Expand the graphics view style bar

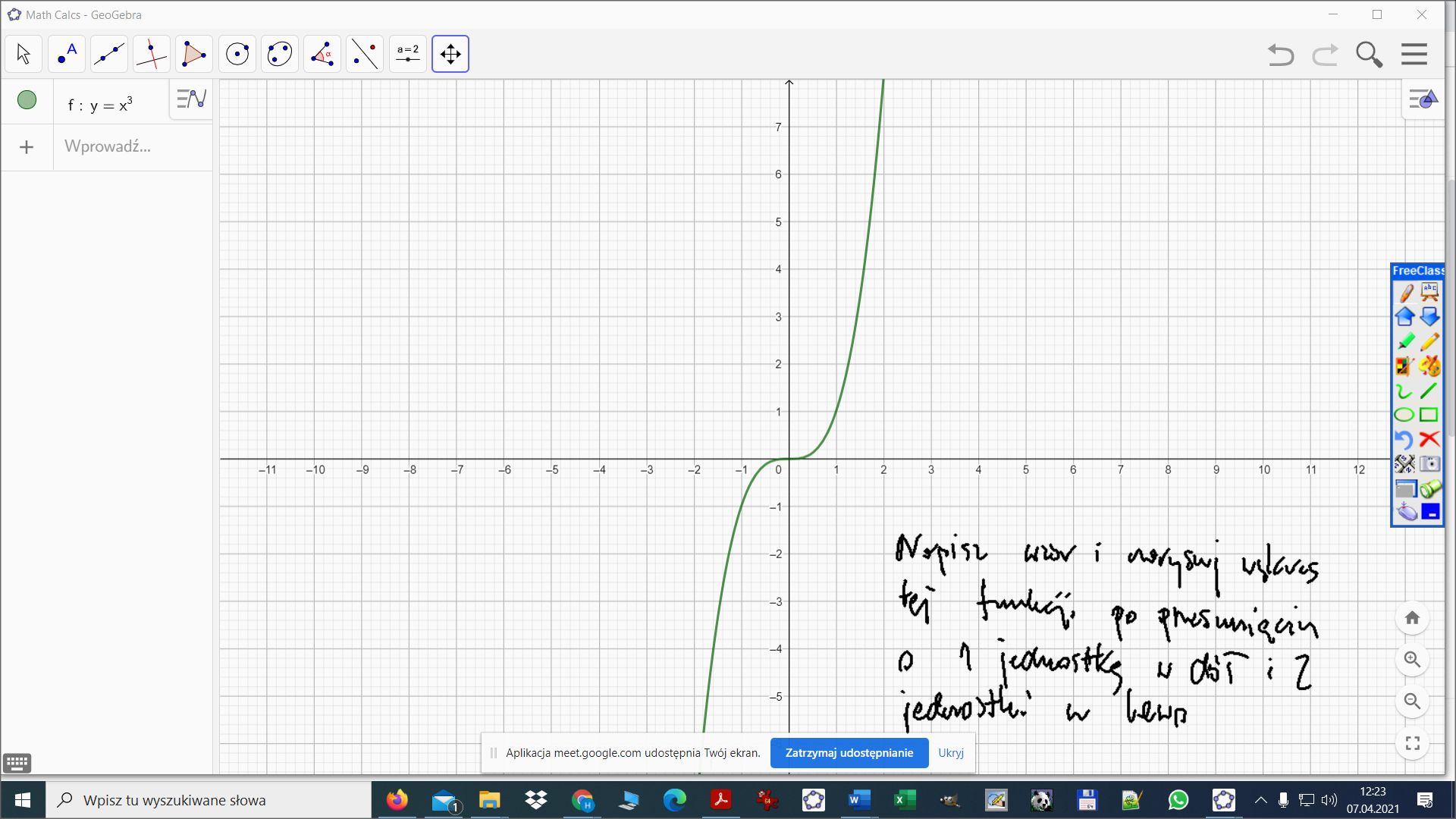pos(1423,99)
